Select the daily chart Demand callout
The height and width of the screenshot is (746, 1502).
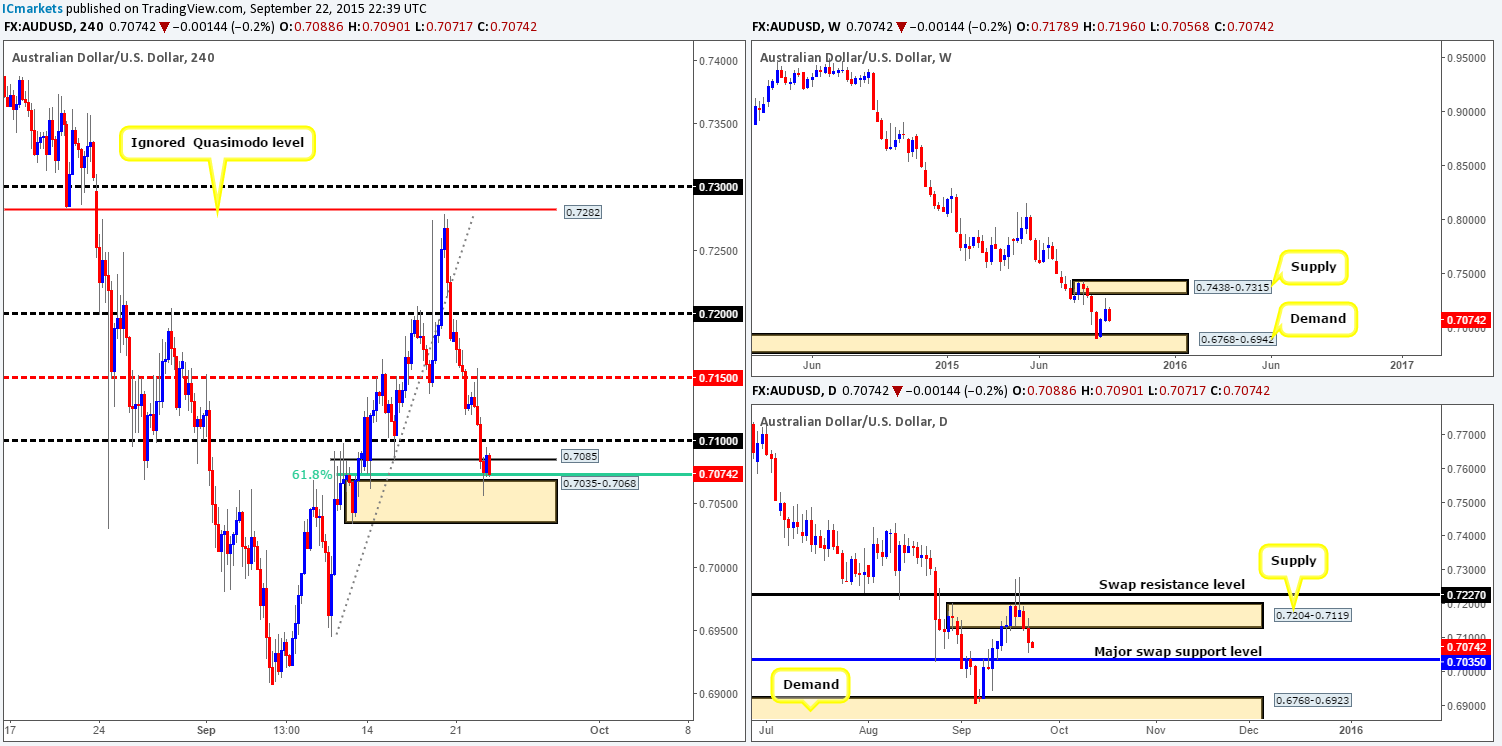click(x=811, y=685)
